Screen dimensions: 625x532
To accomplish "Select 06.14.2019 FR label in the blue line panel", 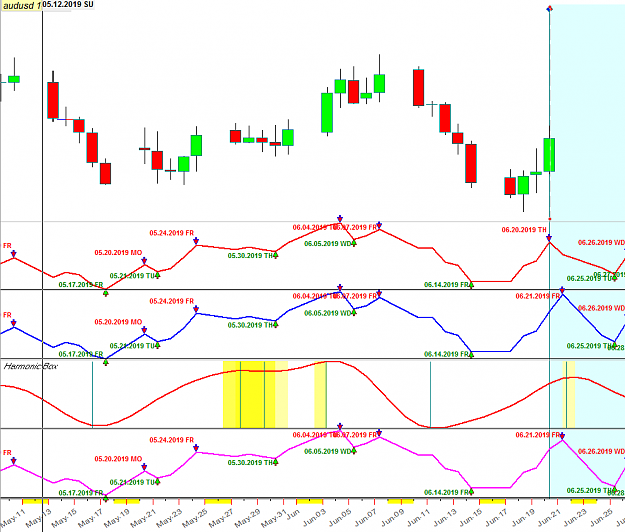I will point(446,354).
